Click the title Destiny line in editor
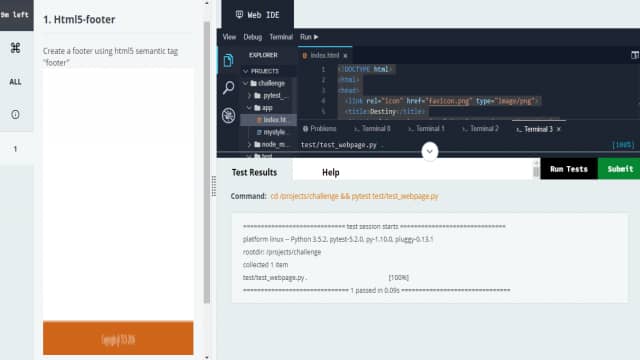This screenshot has height=360, width=640. click(385, 111)
